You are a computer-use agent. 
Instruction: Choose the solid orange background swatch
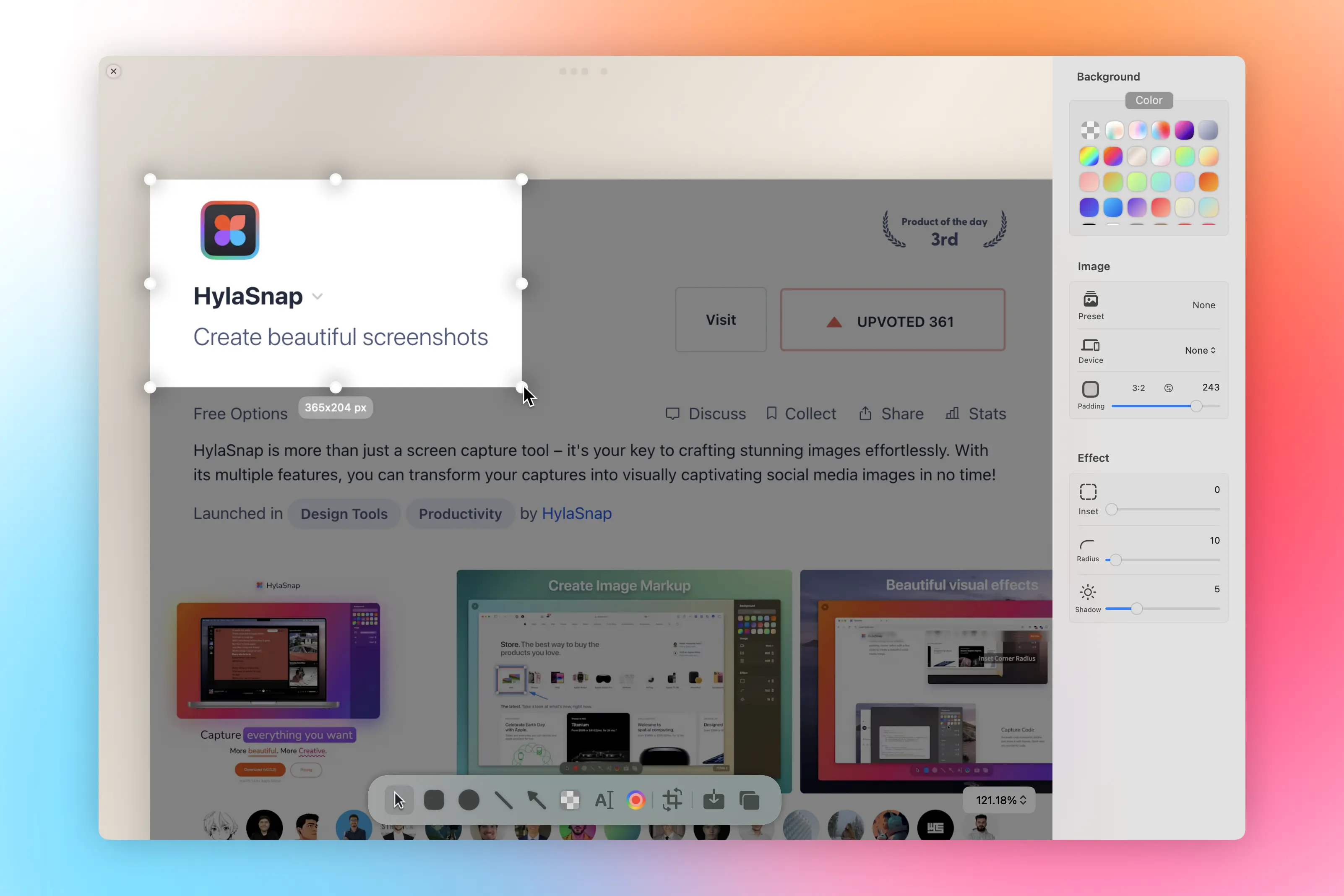[1208, 182]
